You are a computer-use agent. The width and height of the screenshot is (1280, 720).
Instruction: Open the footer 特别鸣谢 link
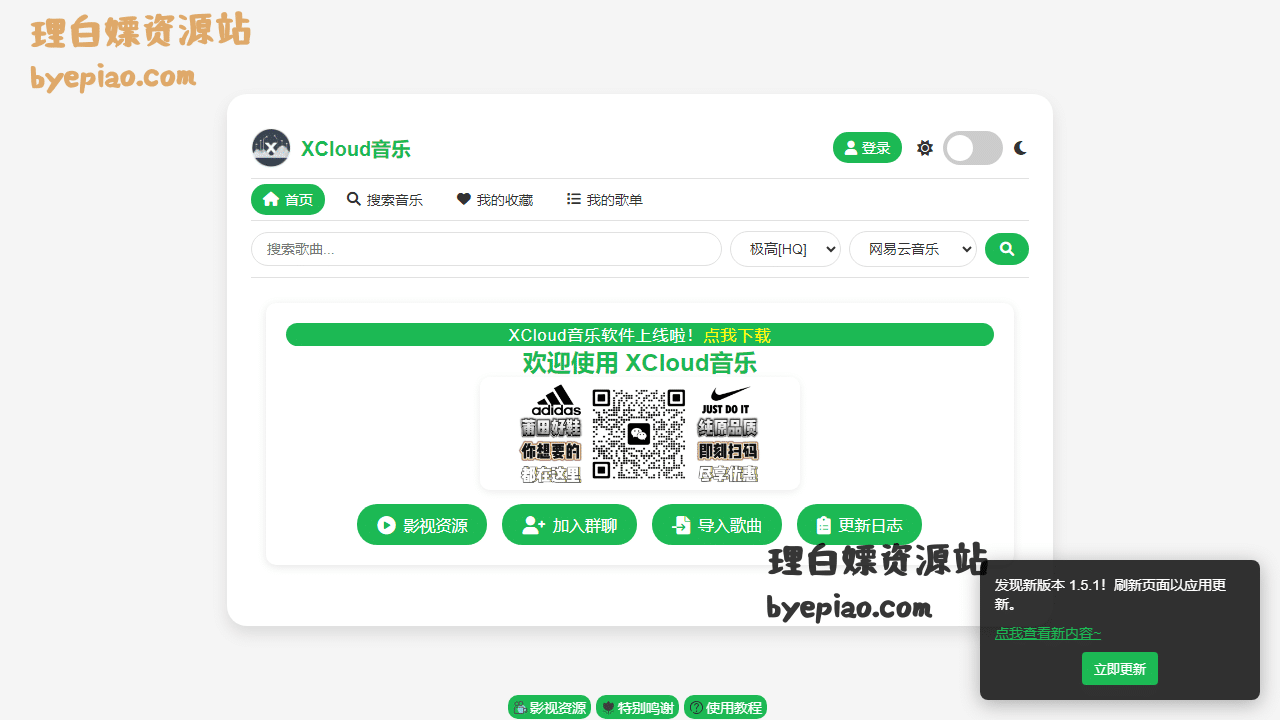637,708
